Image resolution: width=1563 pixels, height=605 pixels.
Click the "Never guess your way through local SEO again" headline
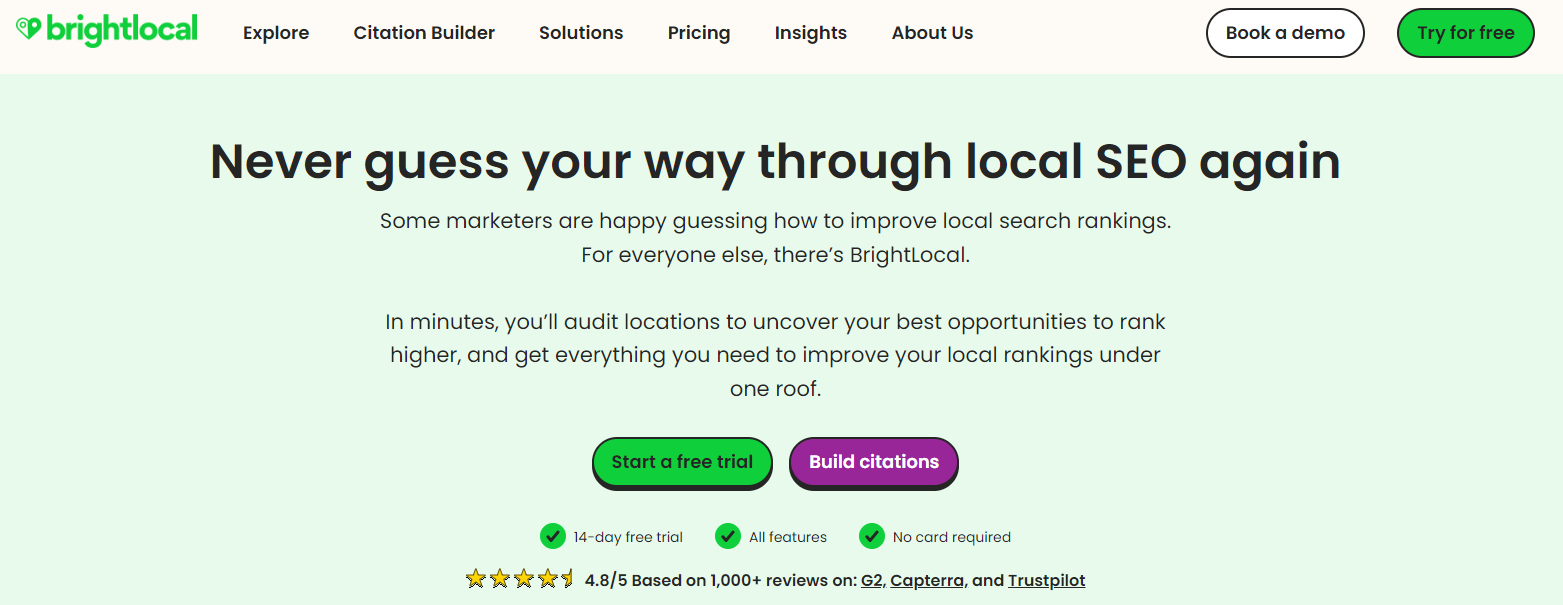(775, 161)
